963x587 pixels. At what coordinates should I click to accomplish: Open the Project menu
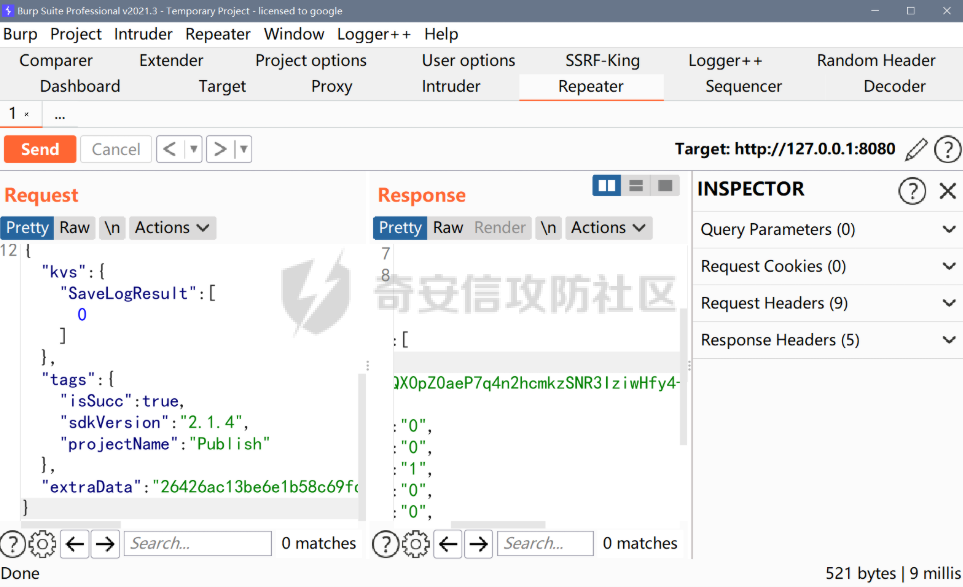[76, 34]
